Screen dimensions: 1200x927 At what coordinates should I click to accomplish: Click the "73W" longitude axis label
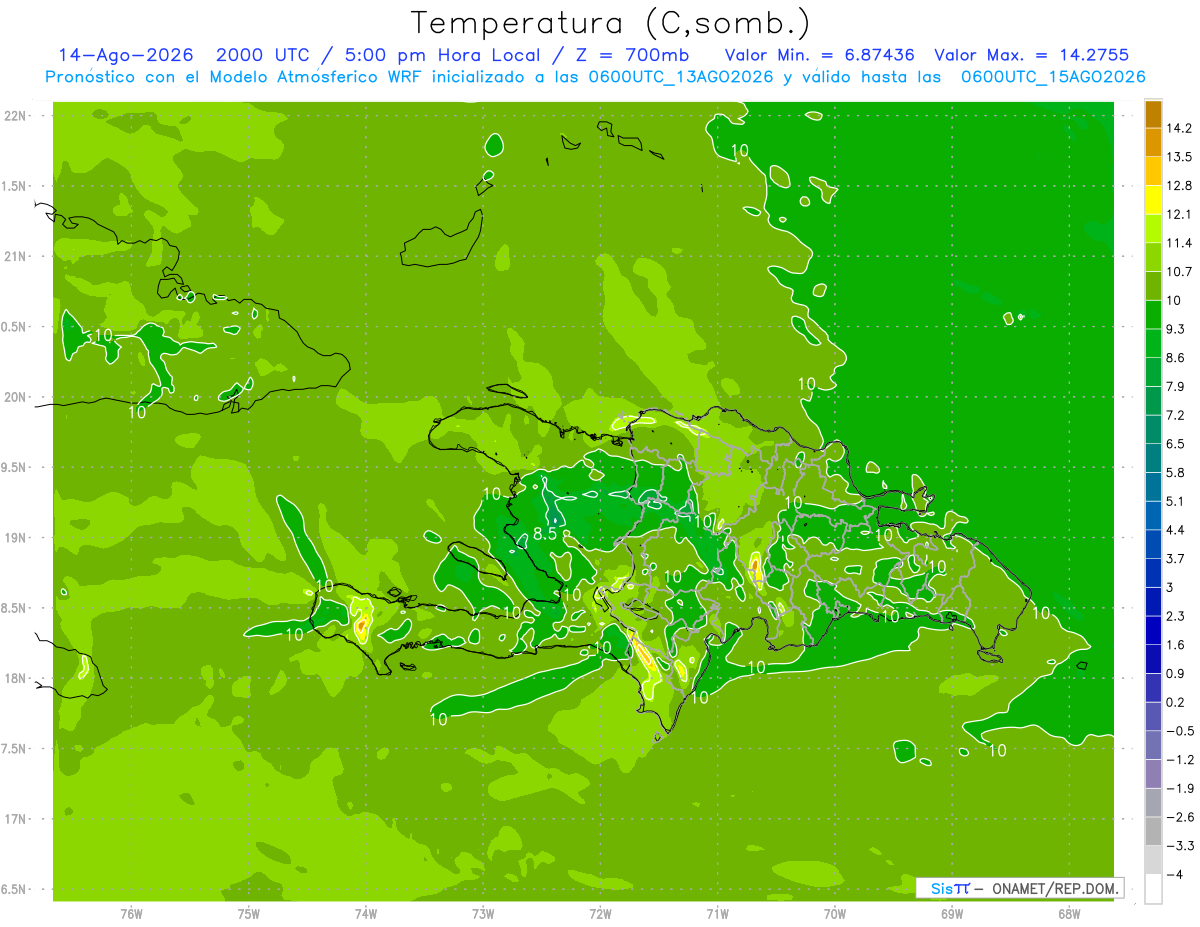pyautogui.click(x=483, y=914)
